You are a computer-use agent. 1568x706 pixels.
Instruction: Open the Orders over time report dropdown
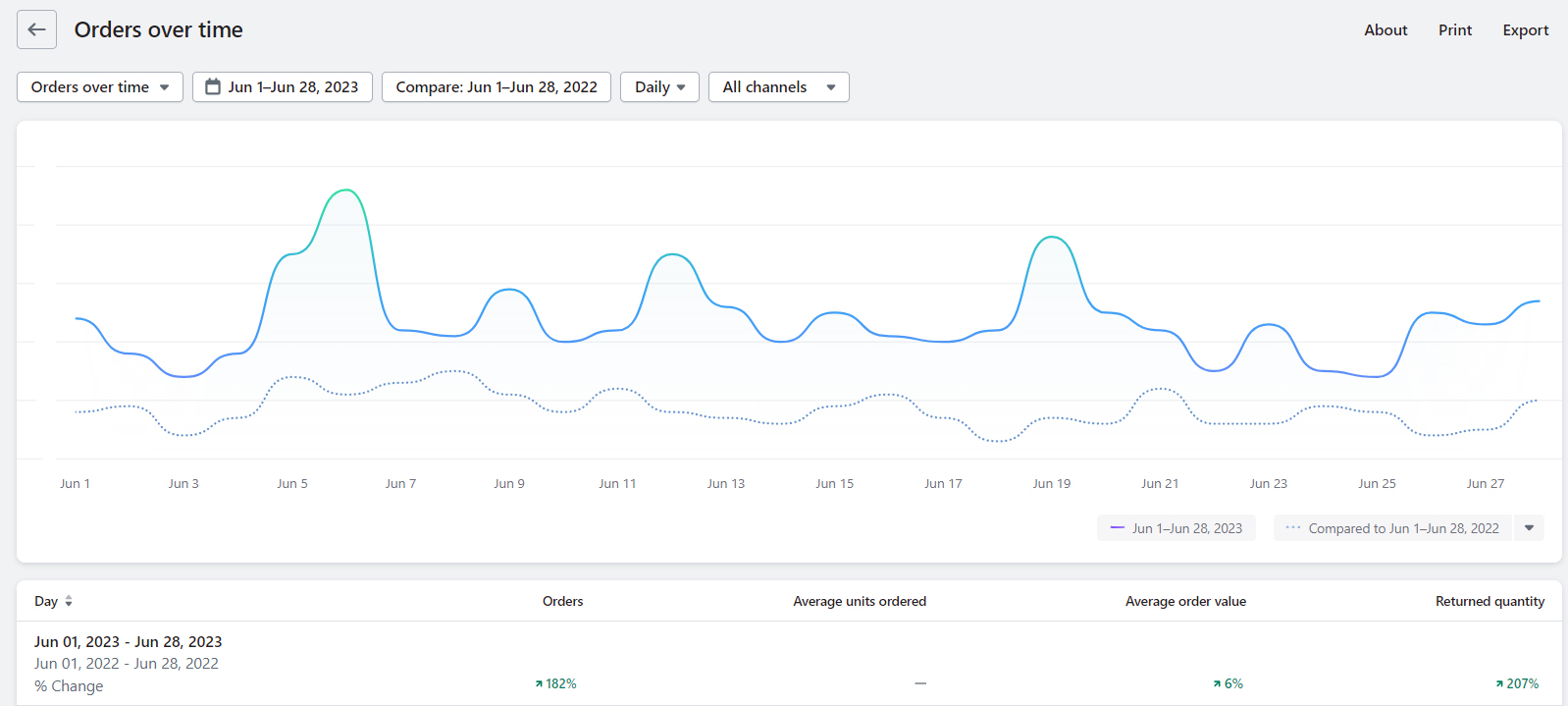click(100, 86)
